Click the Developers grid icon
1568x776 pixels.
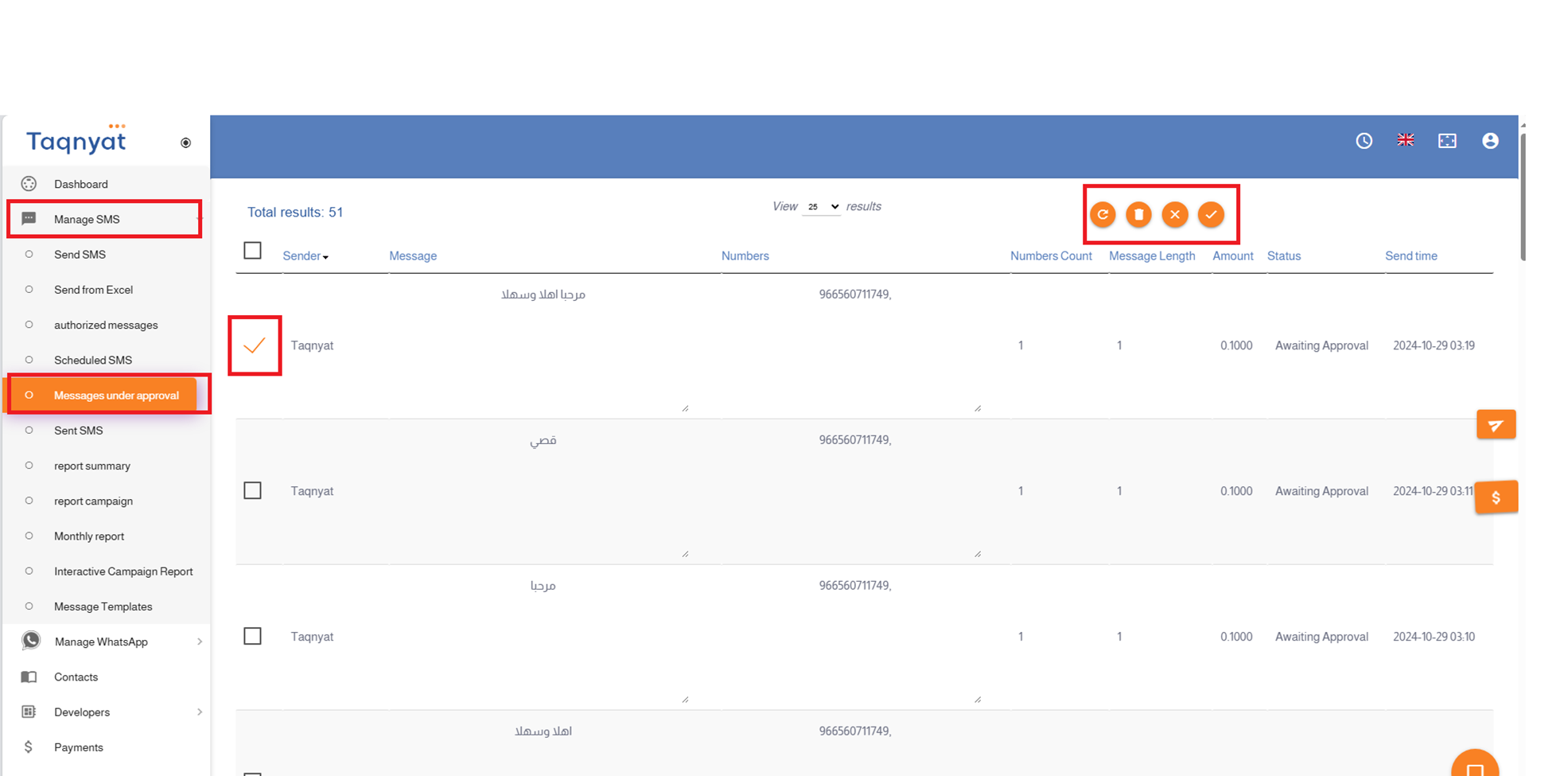(29, 712)
